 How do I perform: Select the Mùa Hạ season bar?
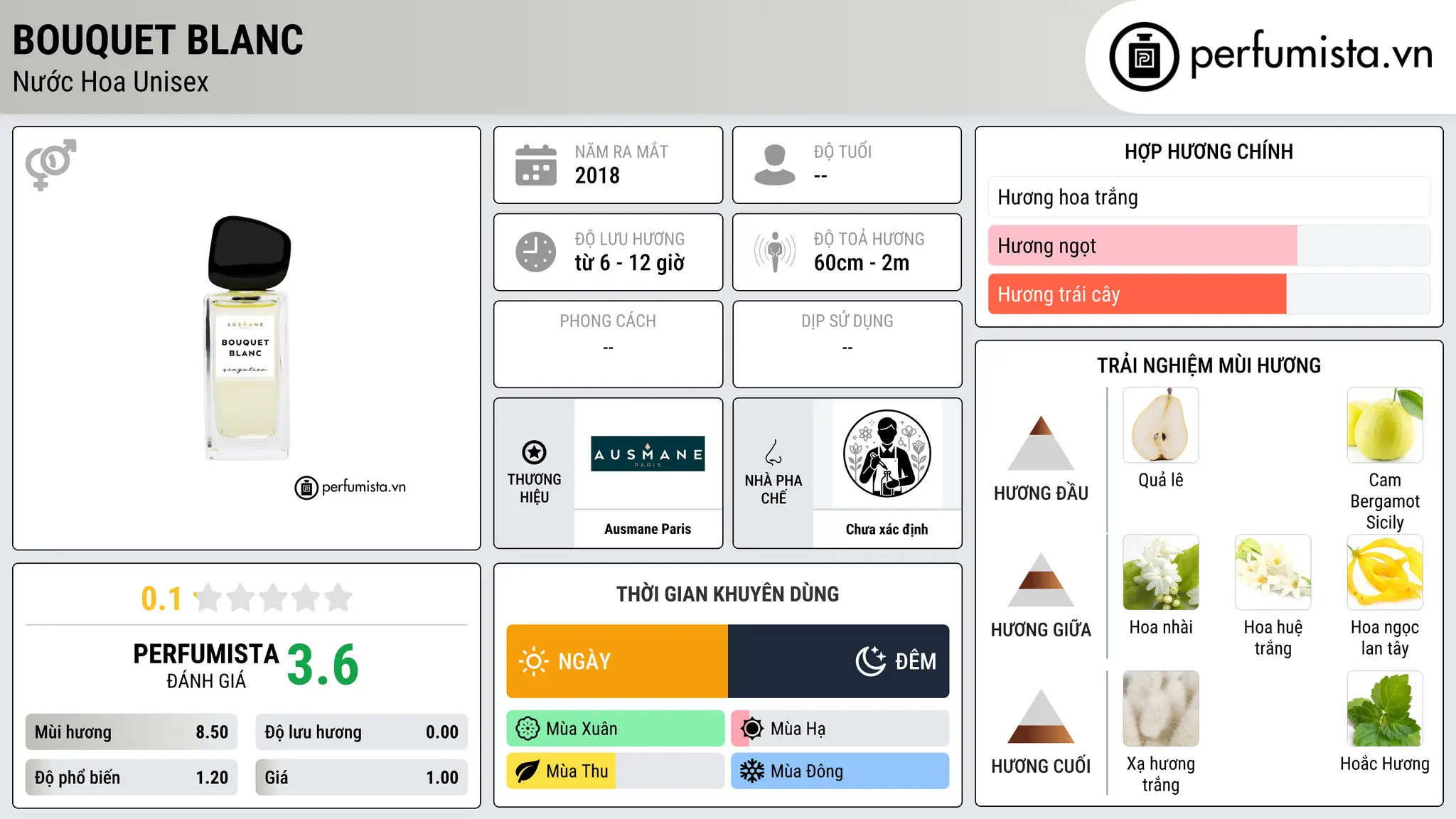click(840, 729)
